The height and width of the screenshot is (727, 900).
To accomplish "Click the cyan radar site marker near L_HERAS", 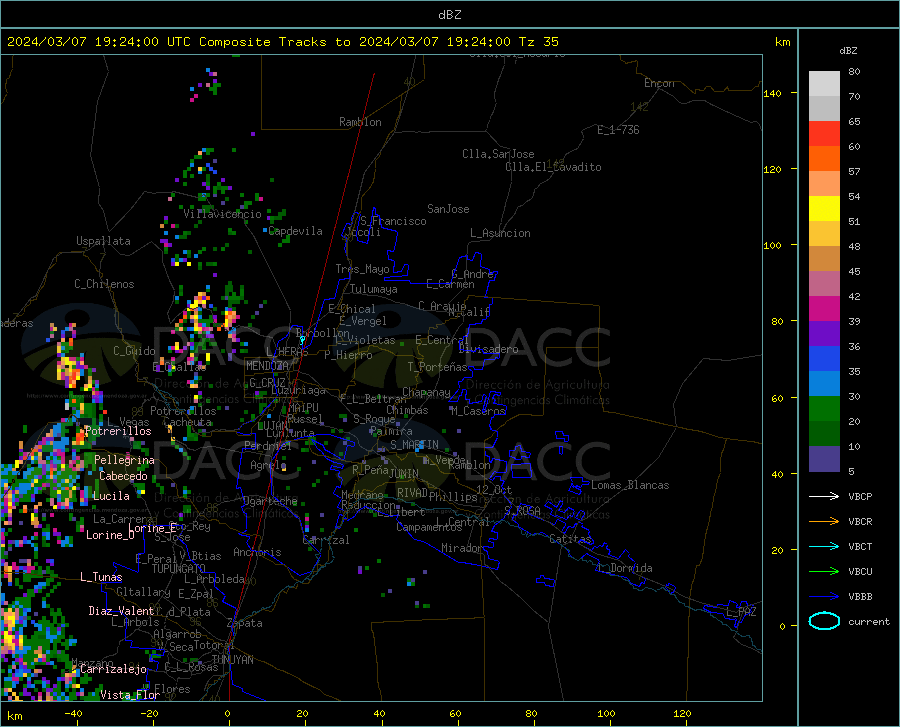I will [302, 340].
